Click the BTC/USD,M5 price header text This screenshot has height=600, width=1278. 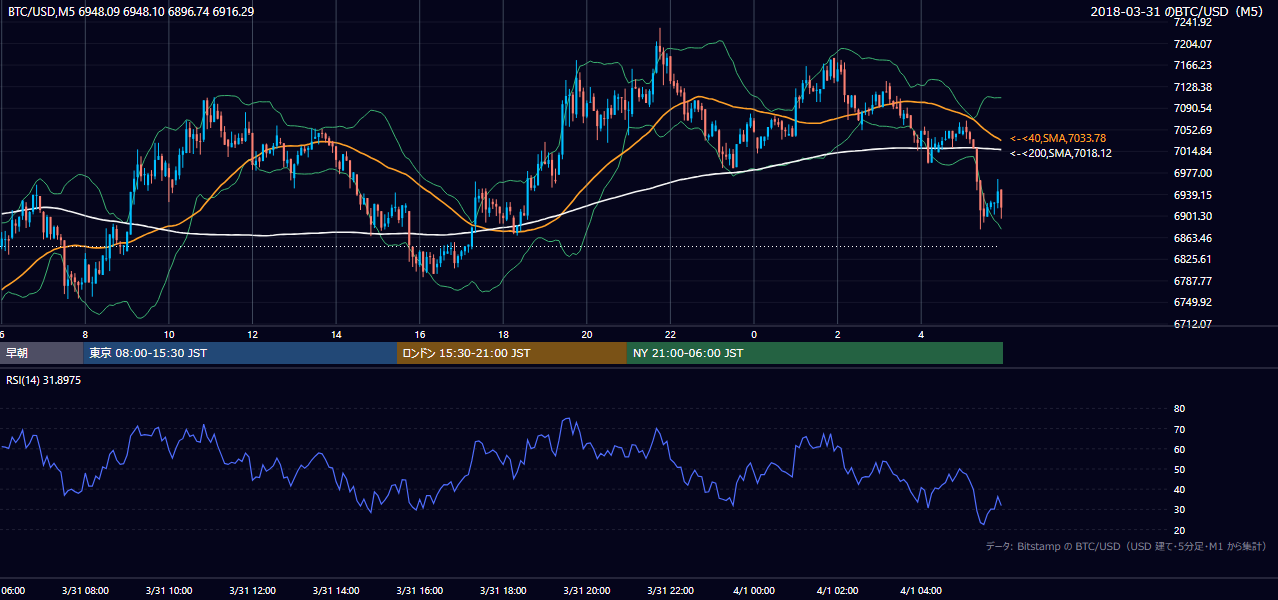[131, 12]
